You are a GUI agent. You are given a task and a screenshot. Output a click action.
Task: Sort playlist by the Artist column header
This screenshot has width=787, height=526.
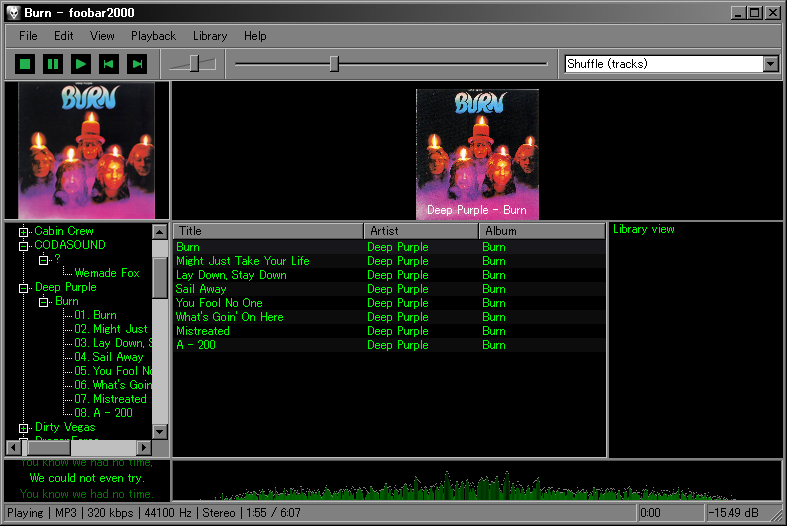421,231
